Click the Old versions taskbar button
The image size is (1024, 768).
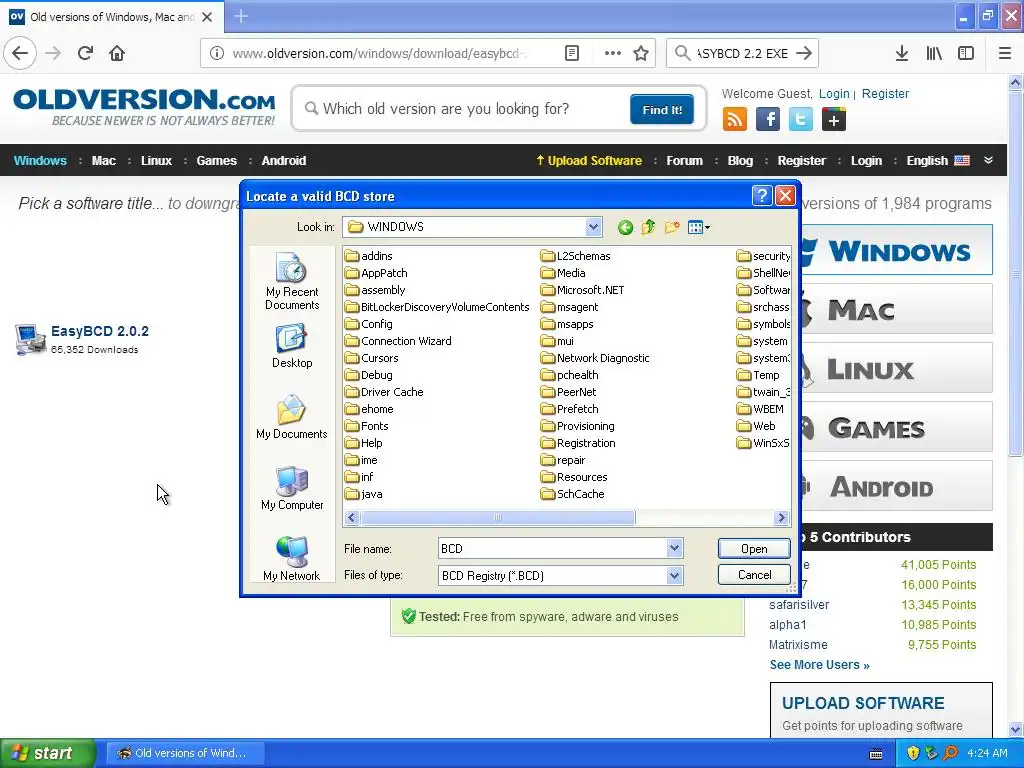[x=185, y=753]
